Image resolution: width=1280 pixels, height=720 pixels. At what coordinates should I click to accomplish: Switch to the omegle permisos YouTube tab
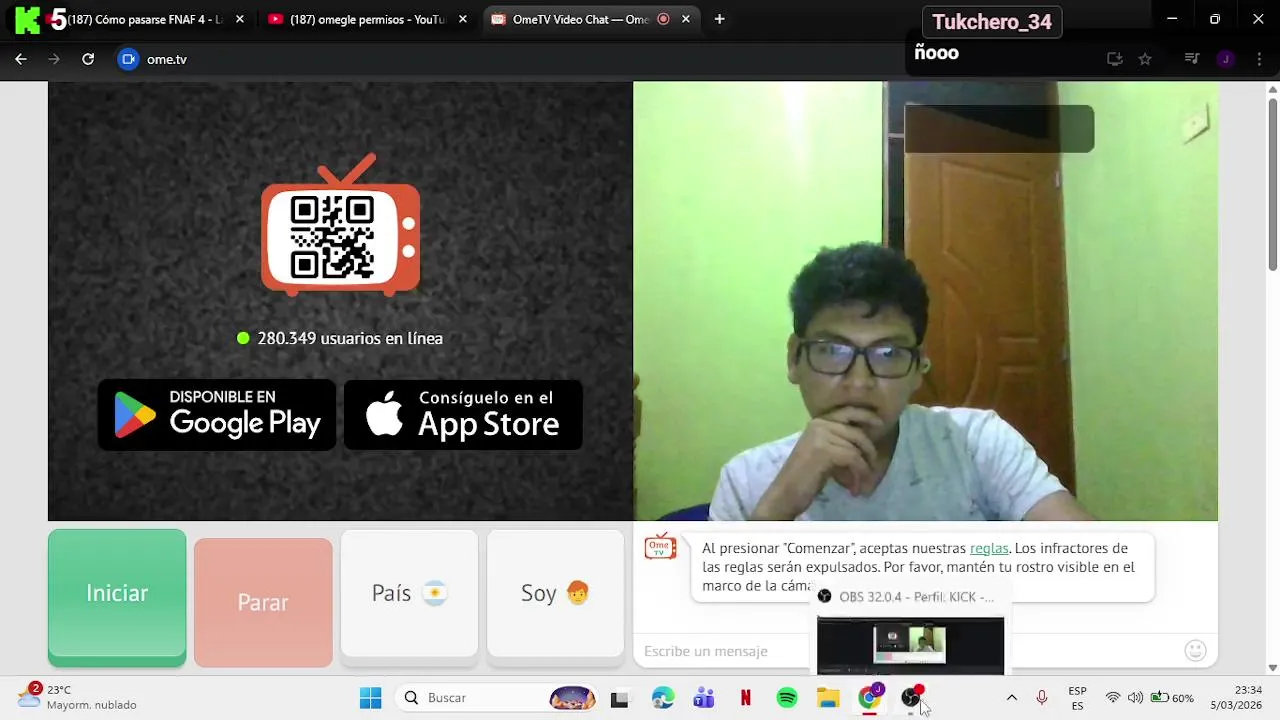(366, 19)
